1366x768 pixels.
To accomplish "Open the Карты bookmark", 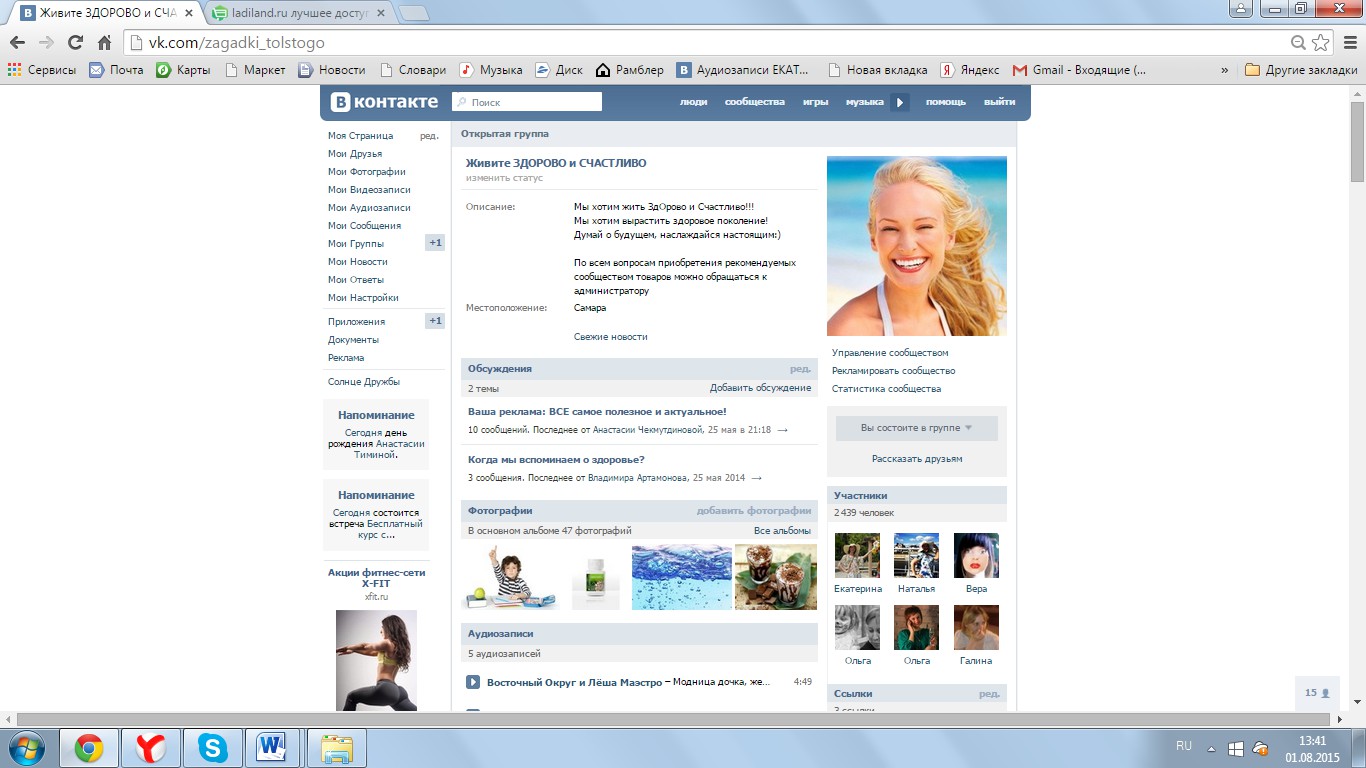I will coord(183,70).
